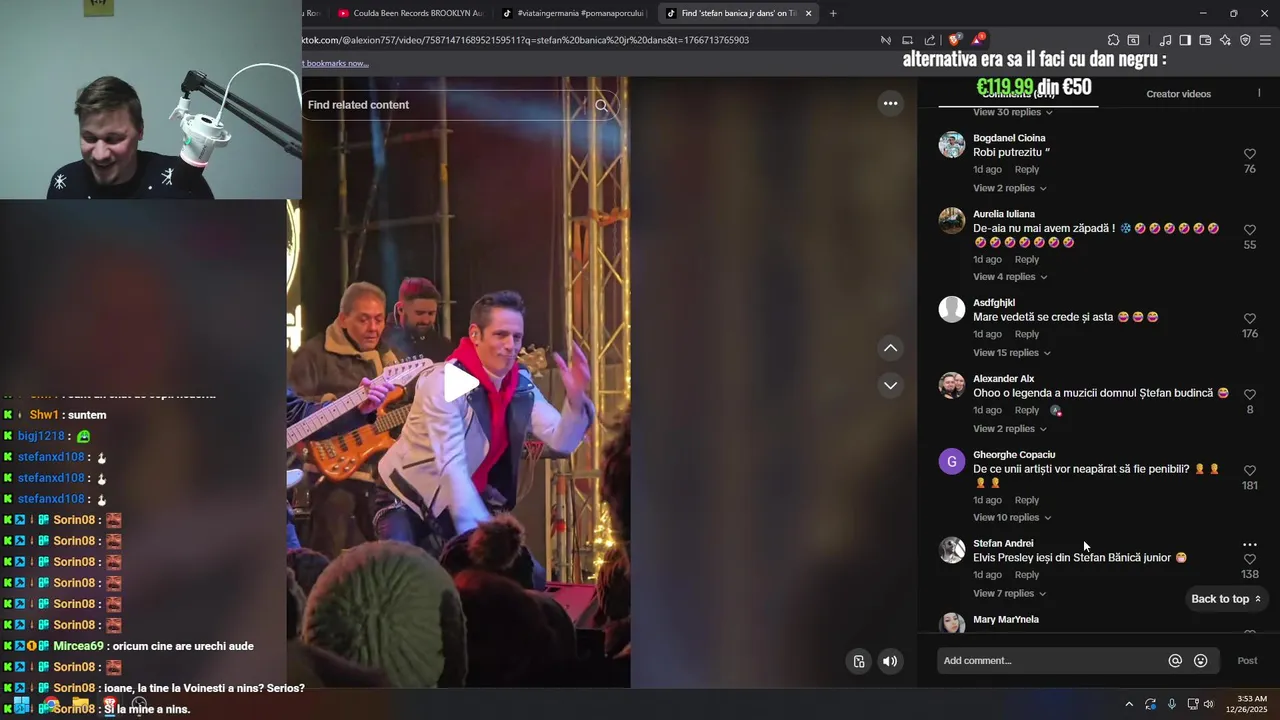Open Alexander Alx's username link
Image resolution: width=1280 pixels, height=720 pixels.
[x=1003, y=379]
